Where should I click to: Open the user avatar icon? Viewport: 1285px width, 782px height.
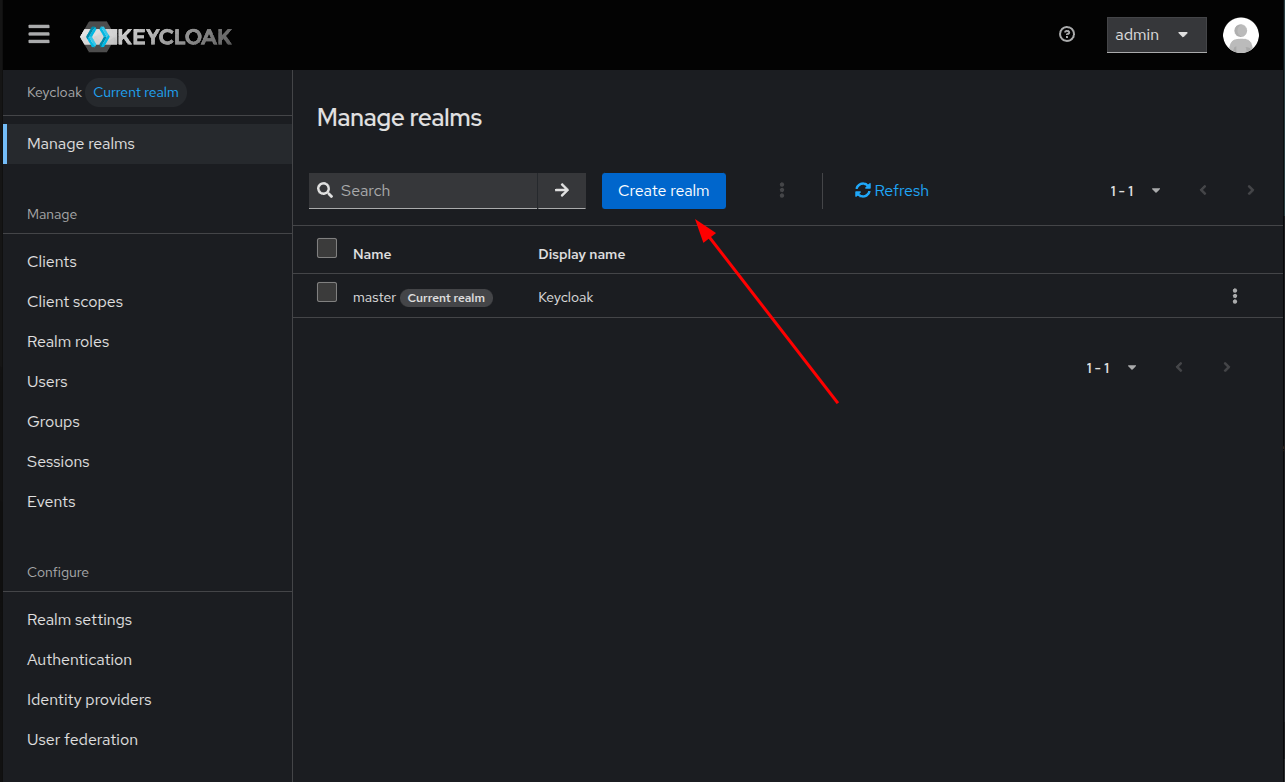pyautogui.click(x=1241, y=35)
